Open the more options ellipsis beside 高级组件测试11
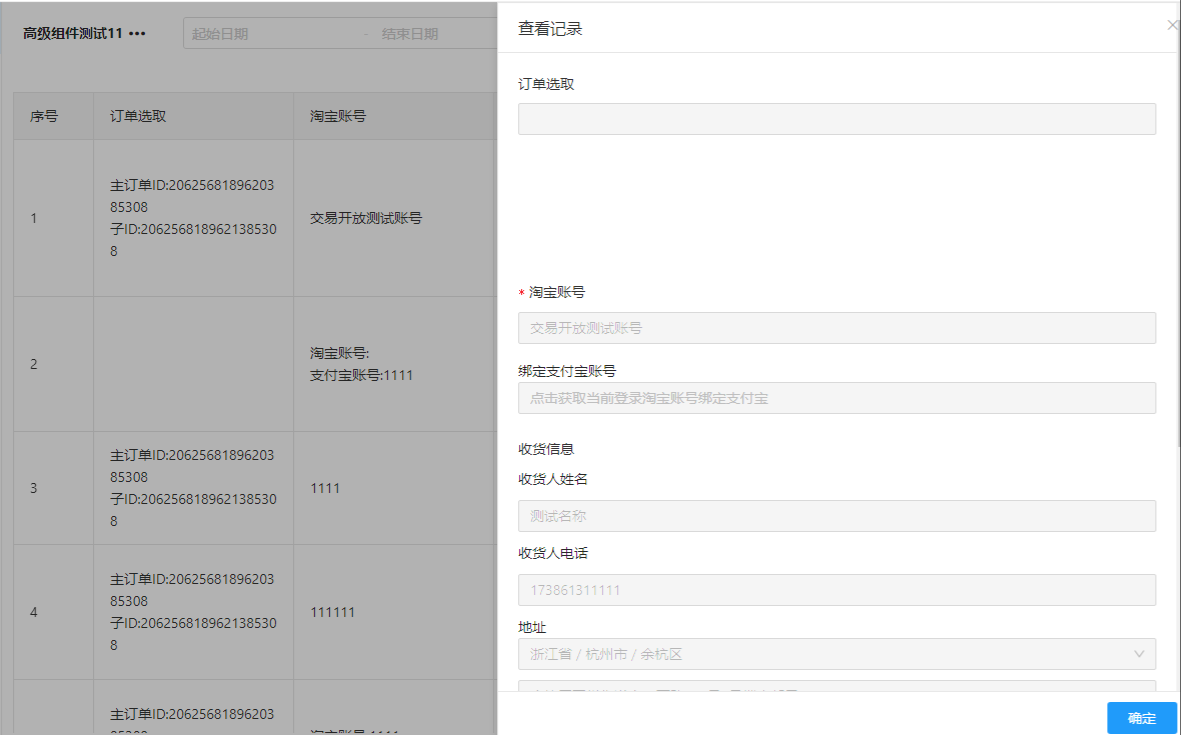 coord(138,34)
